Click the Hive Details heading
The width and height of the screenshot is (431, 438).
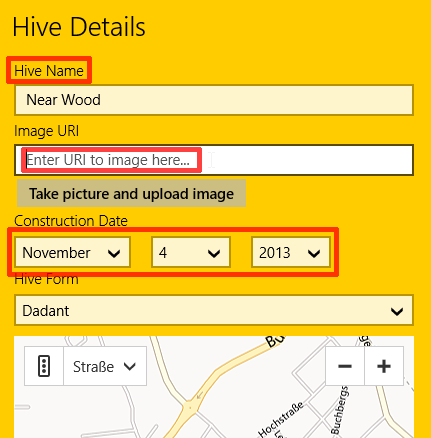pyautogui.click(x=79, y=27)
